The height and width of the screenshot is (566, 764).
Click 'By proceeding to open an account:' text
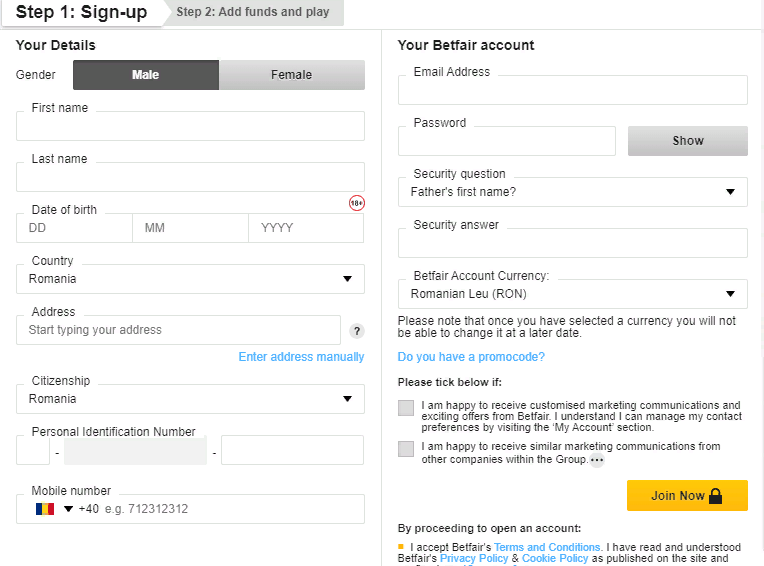pyautogui.click(x=489, y=528)
